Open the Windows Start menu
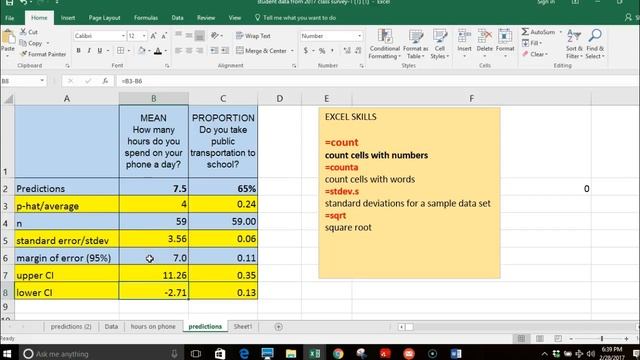The width and height of the screenshot is (640, 360). [7, 353]
